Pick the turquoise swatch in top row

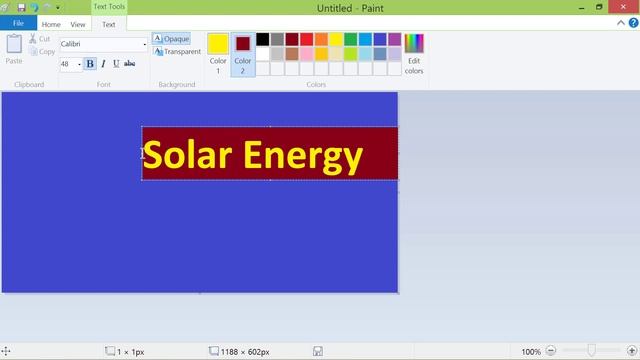tap(365, 39)
